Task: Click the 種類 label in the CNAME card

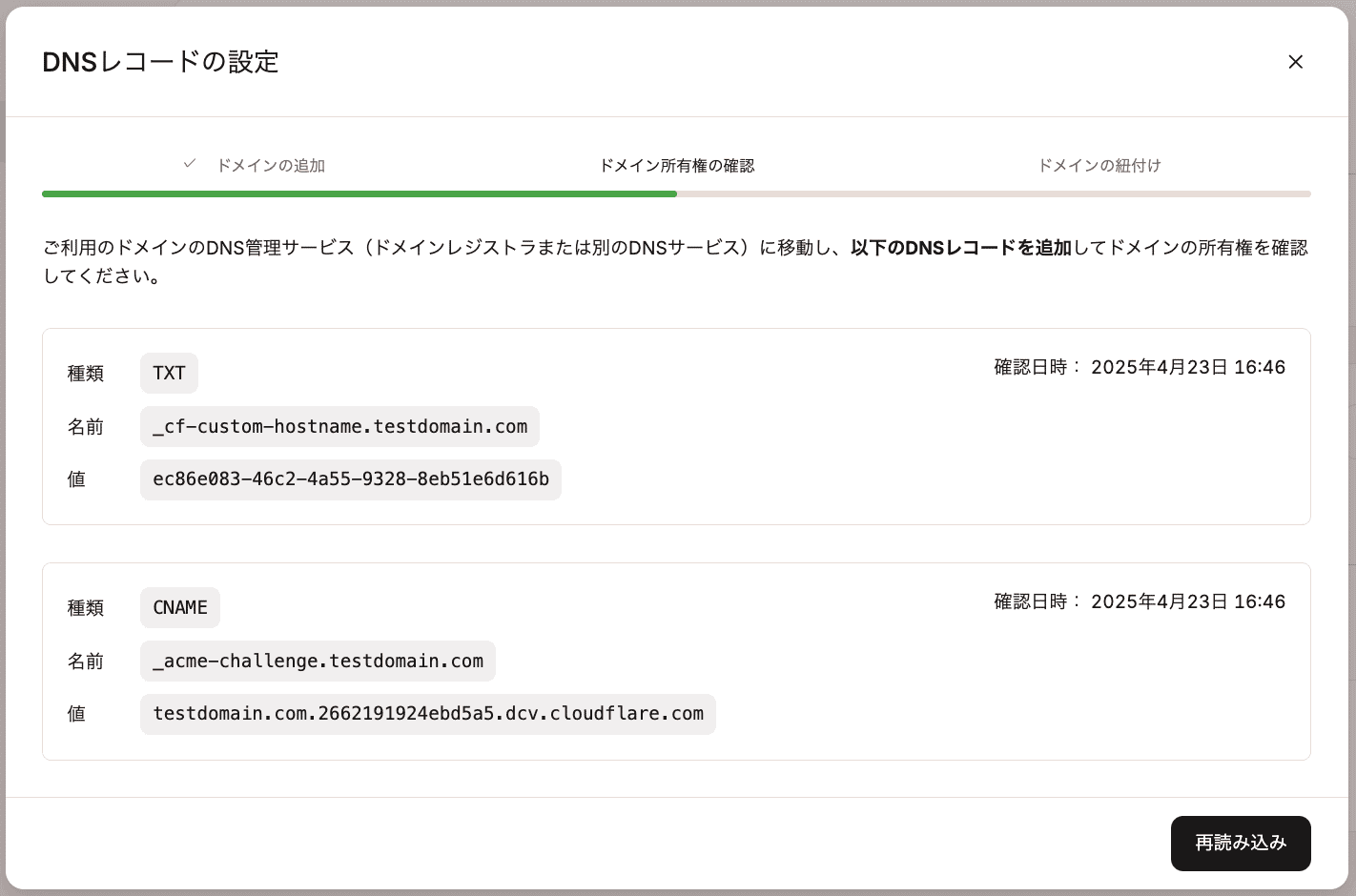Action: click(85, 608)
